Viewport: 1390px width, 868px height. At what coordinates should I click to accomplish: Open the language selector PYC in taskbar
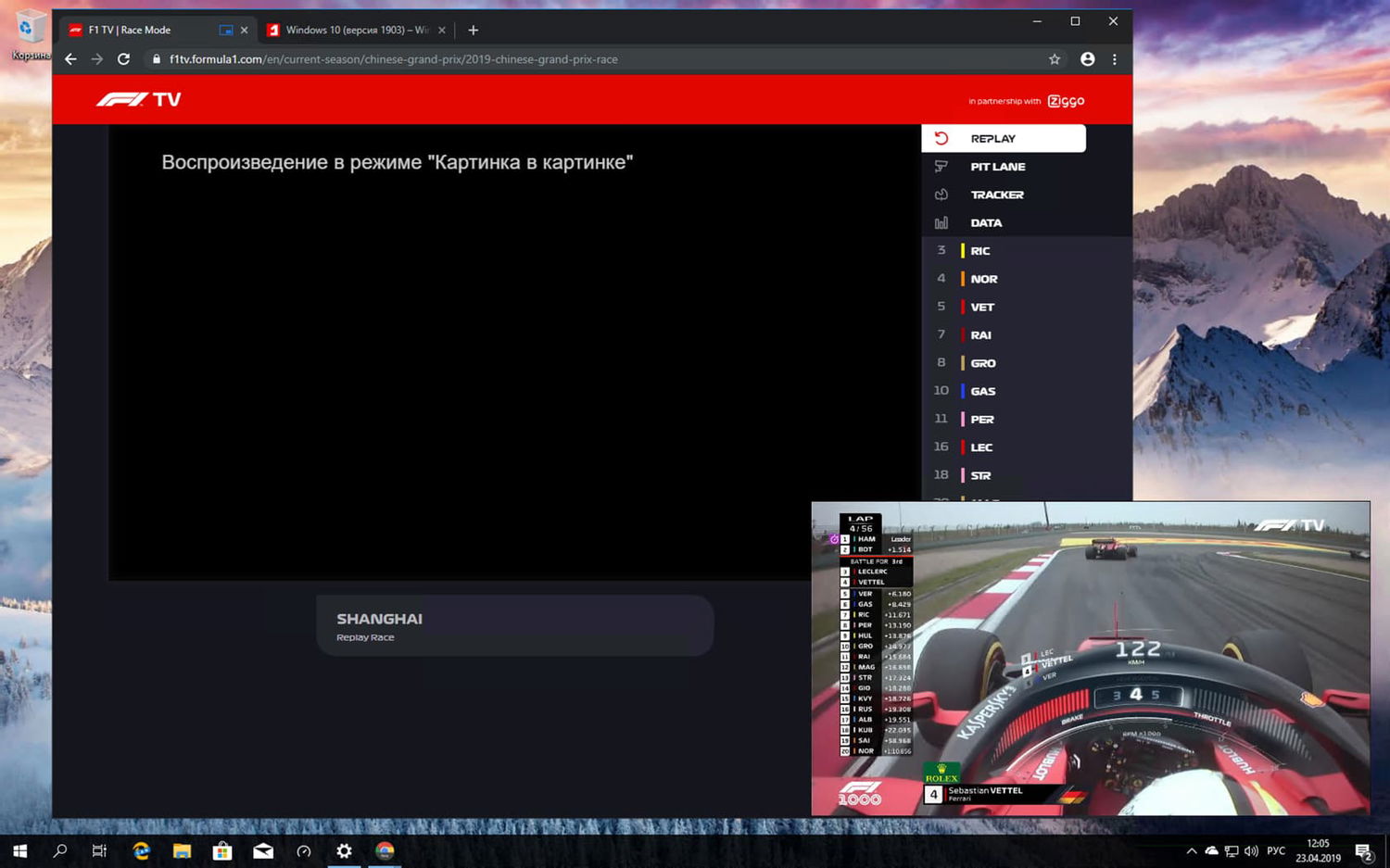tap(1276, 850)
